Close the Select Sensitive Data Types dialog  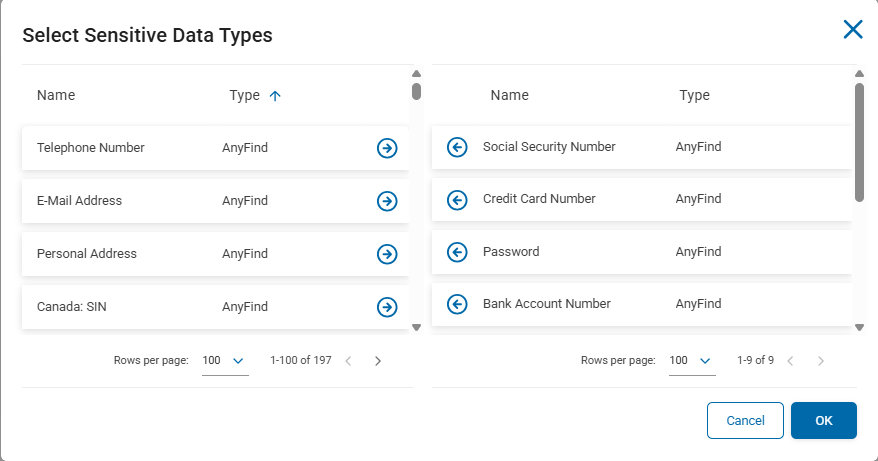(x=852, y=30)
